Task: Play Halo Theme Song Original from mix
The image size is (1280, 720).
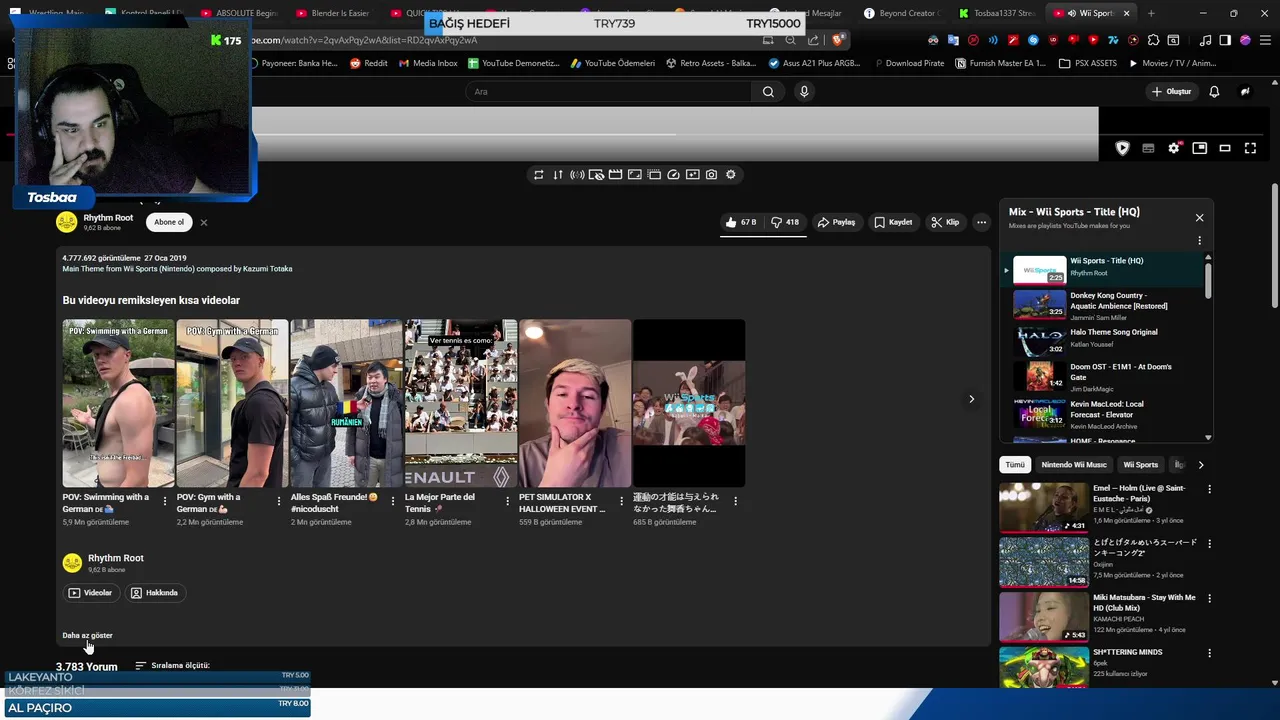Action: [x=1105, y=341]
